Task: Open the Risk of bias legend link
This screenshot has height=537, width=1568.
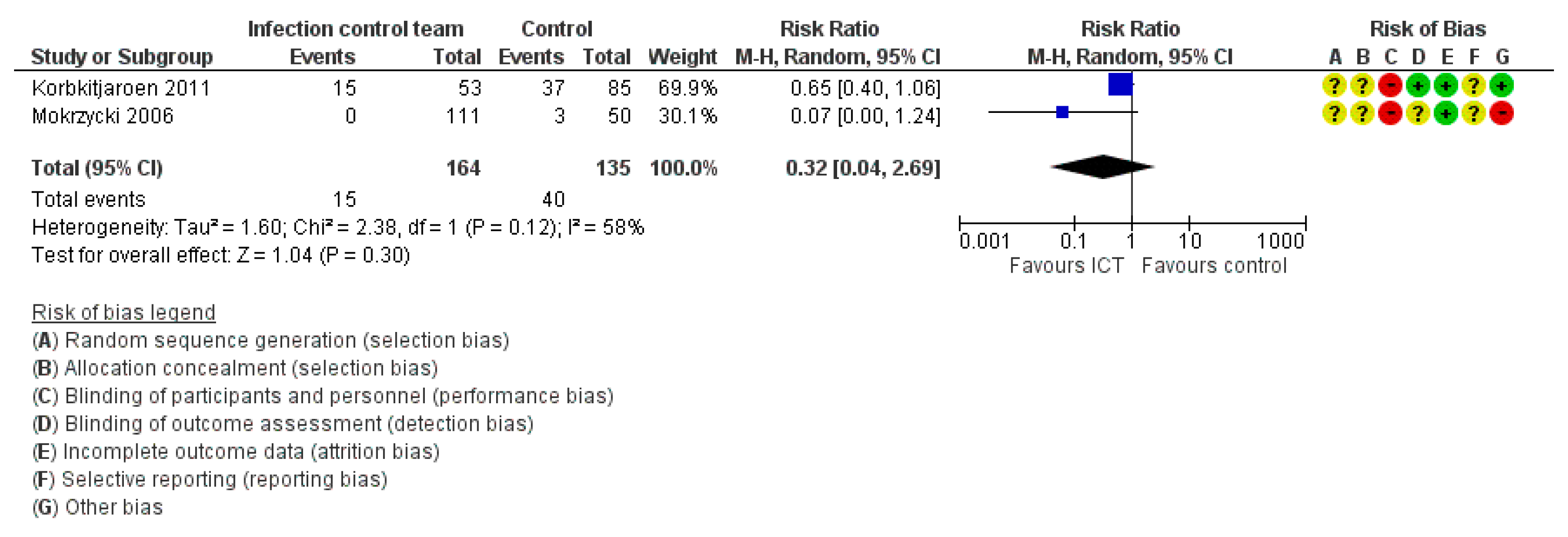Action: [123, 312]
